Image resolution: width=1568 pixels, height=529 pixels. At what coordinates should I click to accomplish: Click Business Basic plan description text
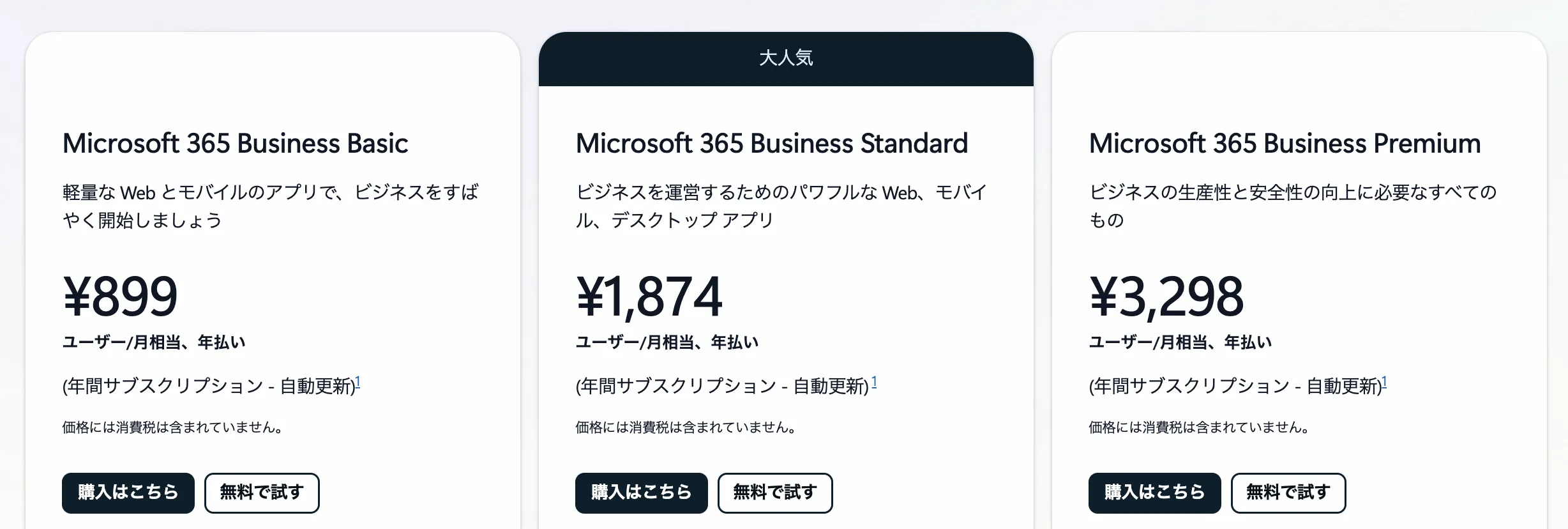pyautogui.click(x=271, y=206)
